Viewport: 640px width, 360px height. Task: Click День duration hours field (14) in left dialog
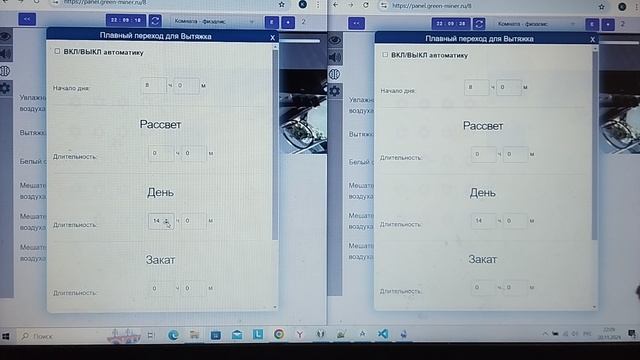[x=161, y=221]
